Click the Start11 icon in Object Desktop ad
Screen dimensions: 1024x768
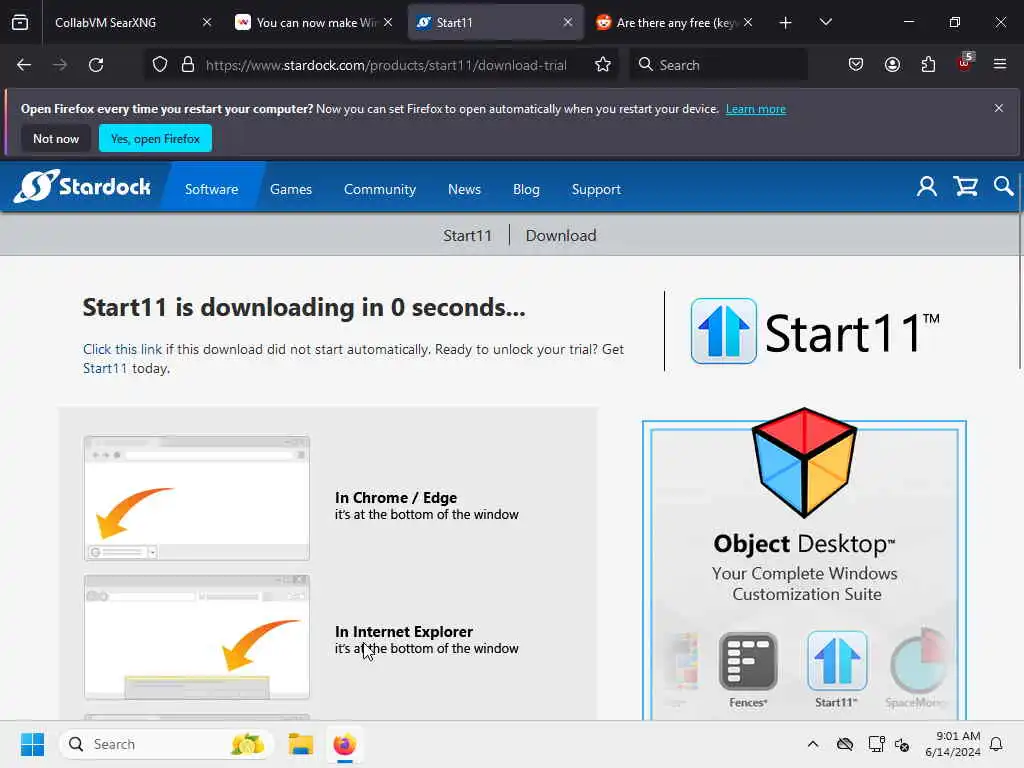click(x=837, y=661)
